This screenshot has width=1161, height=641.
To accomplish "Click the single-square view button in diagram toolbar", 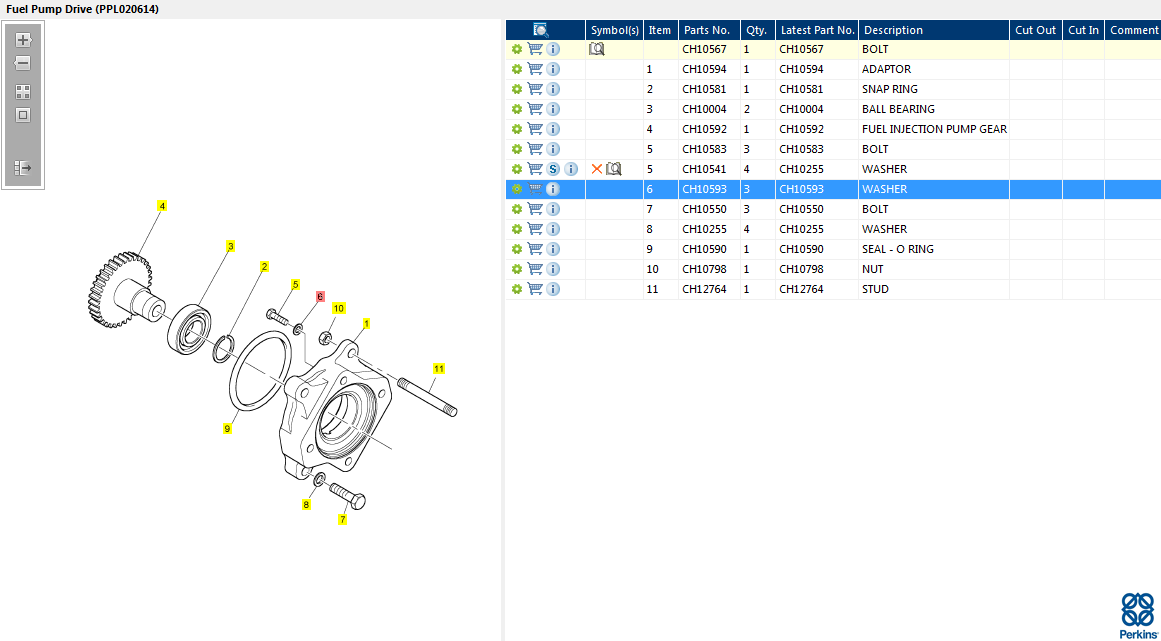I will [x=23, y=115].
